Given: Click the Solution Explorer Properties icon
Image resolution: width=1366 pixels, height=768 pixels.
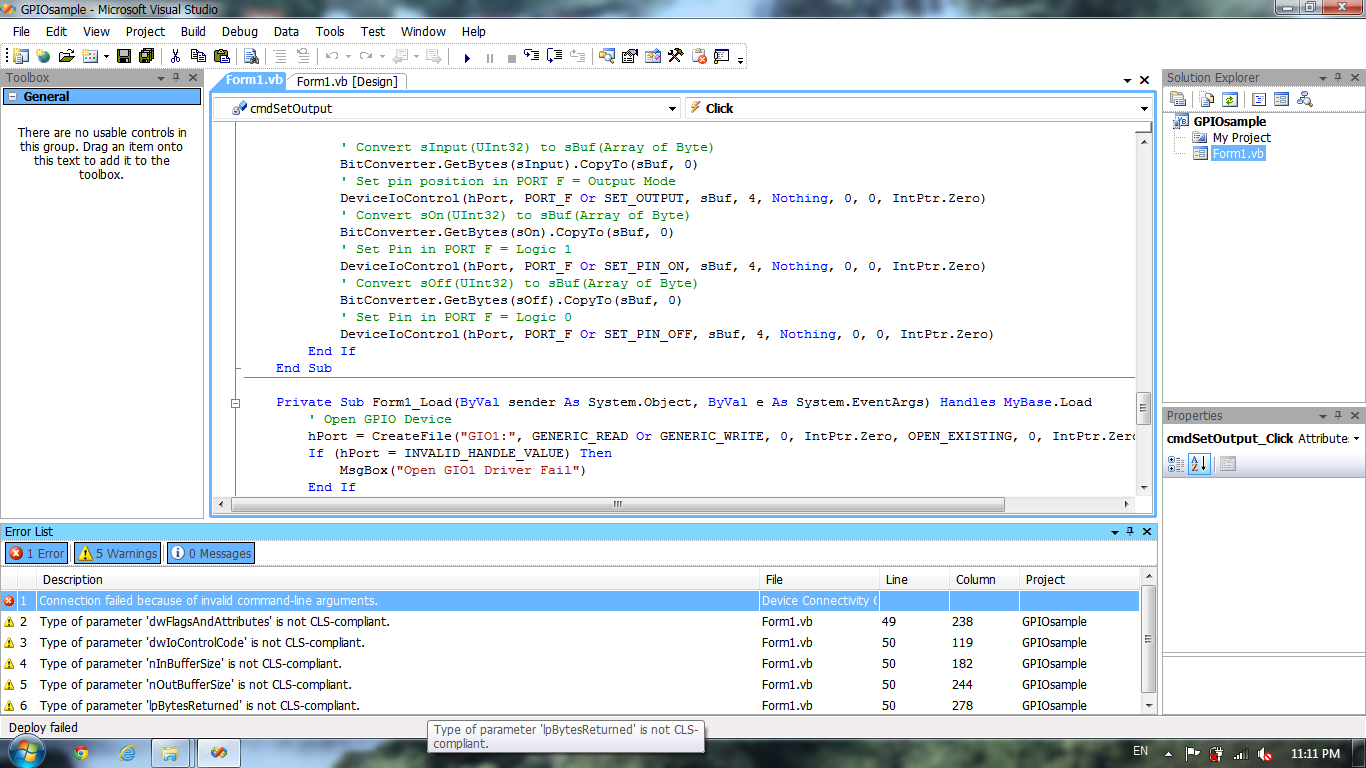Looking at the screenshot, I should 1178,99.
